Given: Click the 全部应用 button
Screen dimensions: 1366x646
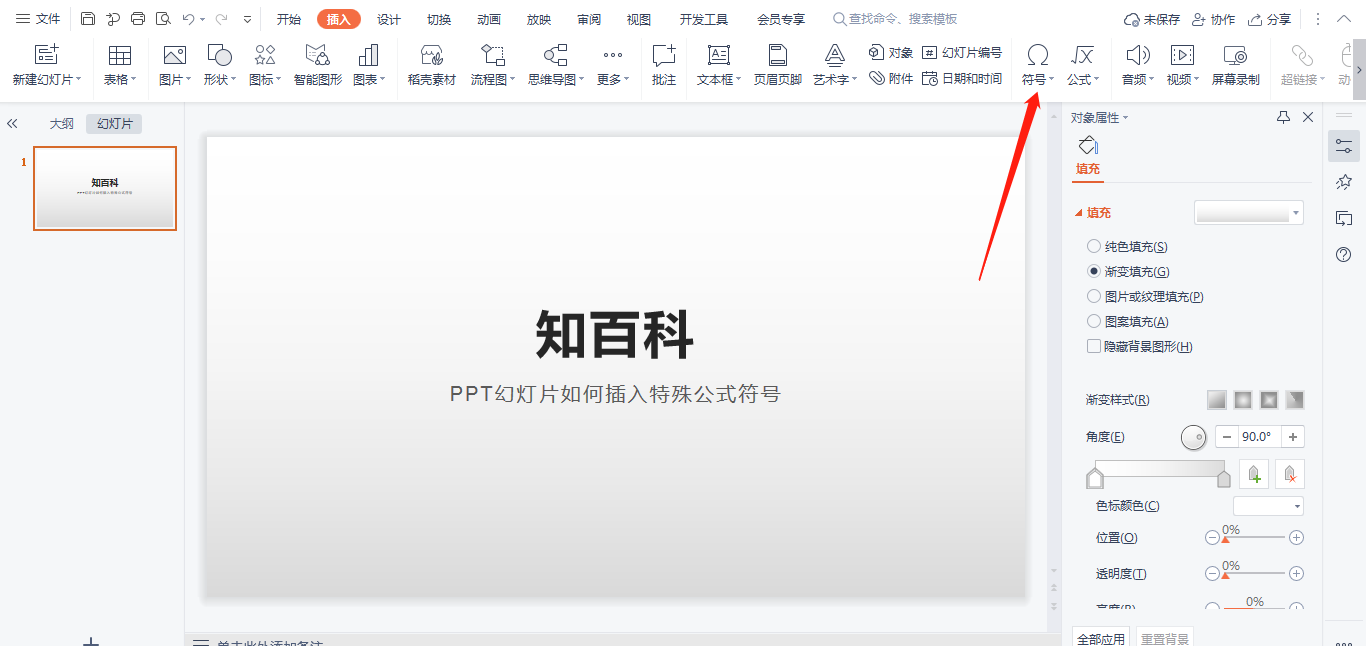Looking at the screenshot, I should (1100, 637).
